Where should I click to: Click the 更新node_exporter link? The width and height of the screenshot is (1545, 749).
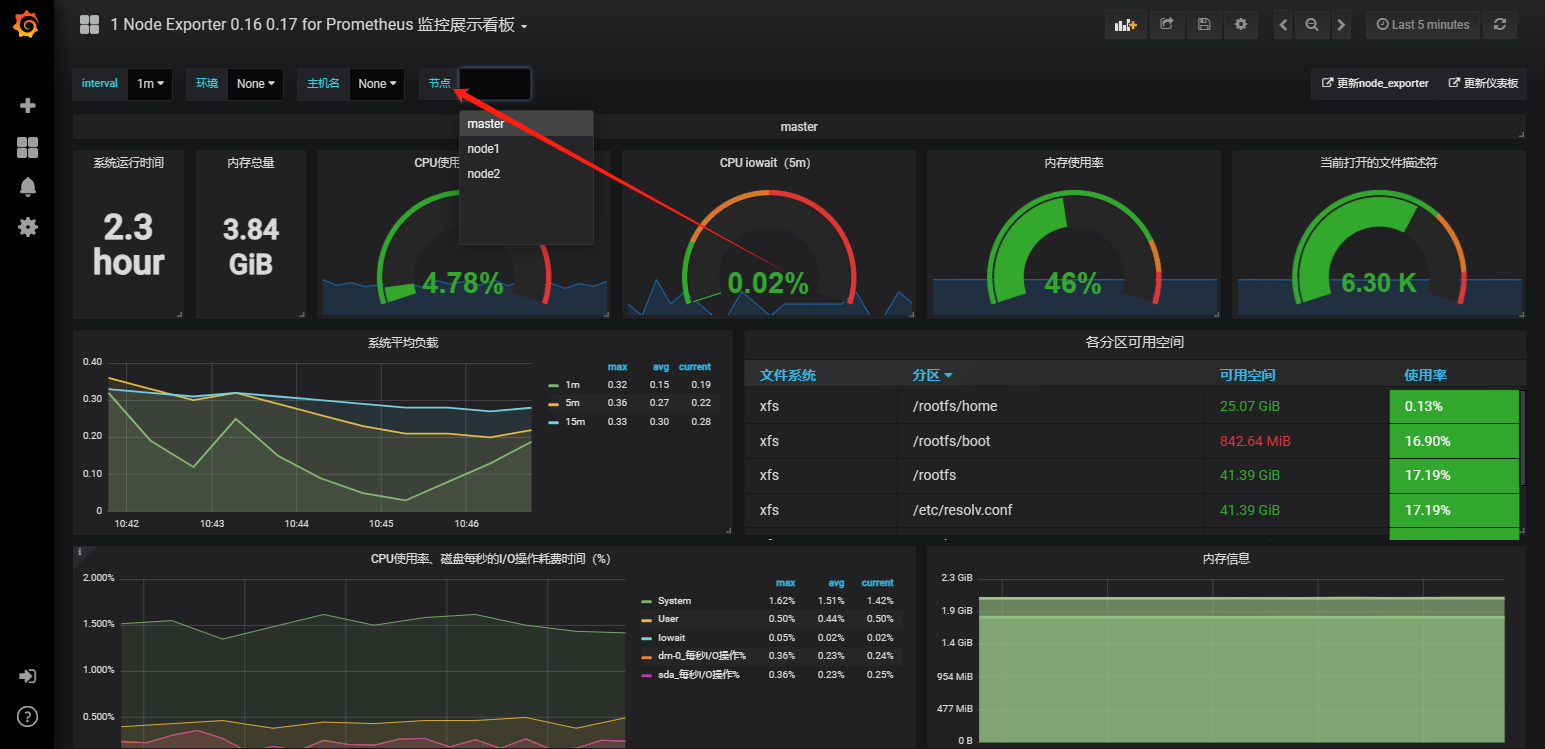click(x=1375, y=84)
